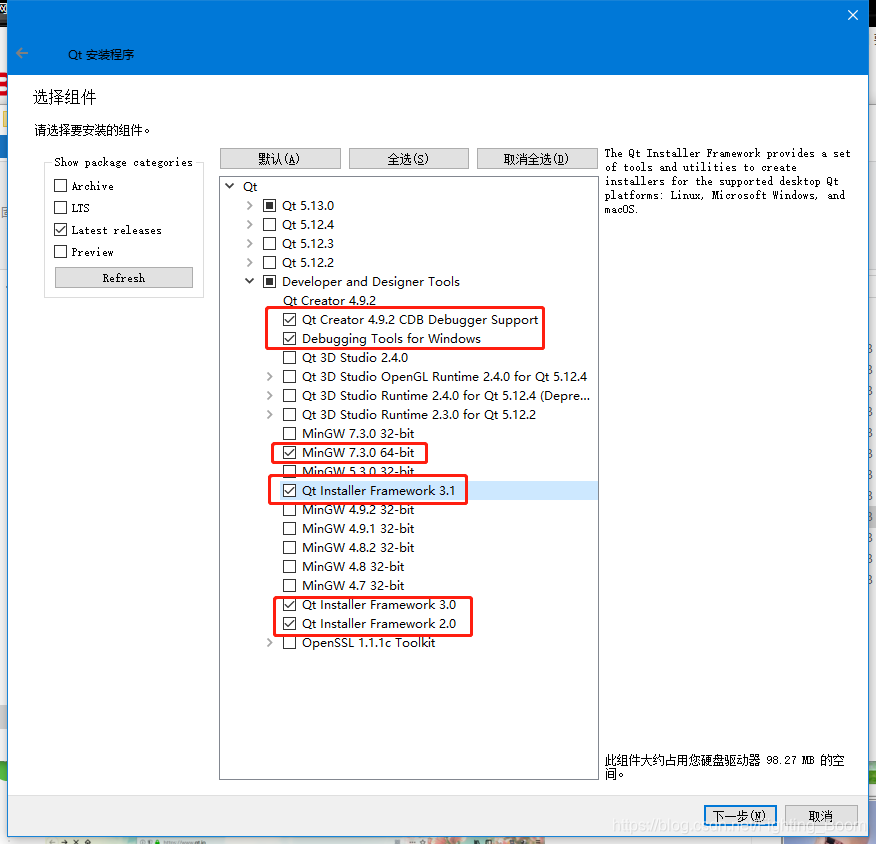Check Qt 3D Studio Runtime 2.4.0 (Depre...) checkbox
The image size is (876, 844).
(x=289, y=395)
